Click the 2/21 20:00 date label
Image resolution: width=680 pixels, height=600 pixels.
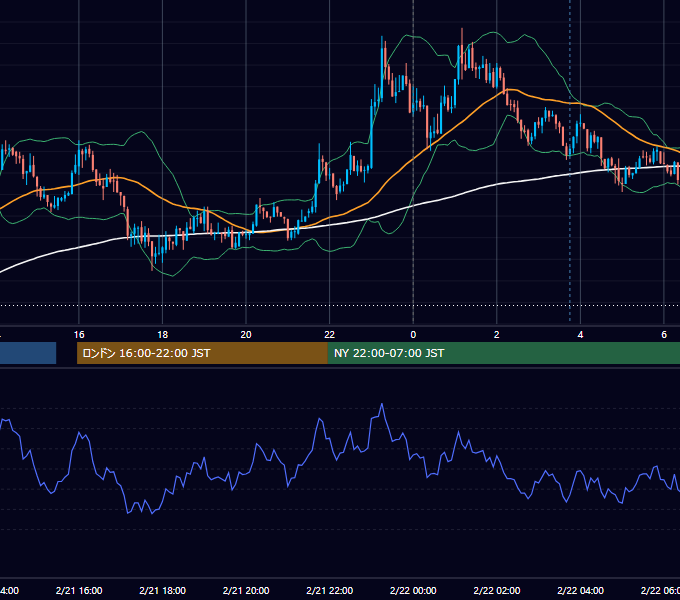tap(246, 590)
